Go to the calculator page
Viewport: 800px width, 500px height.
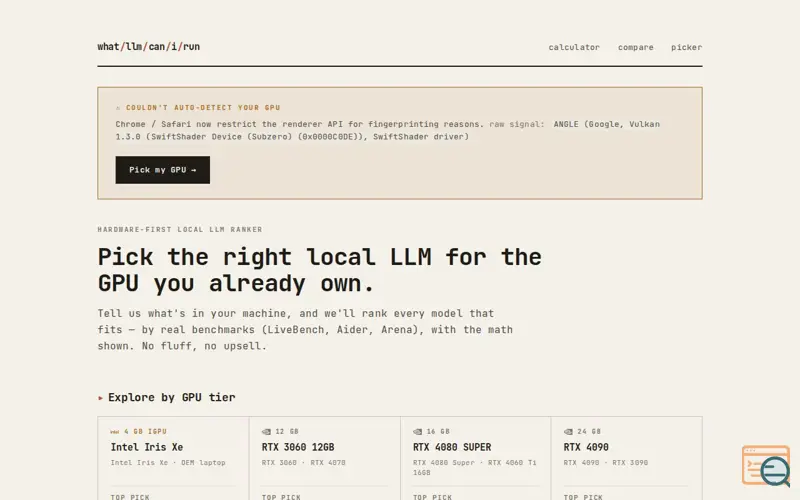(x=574, y=47)
